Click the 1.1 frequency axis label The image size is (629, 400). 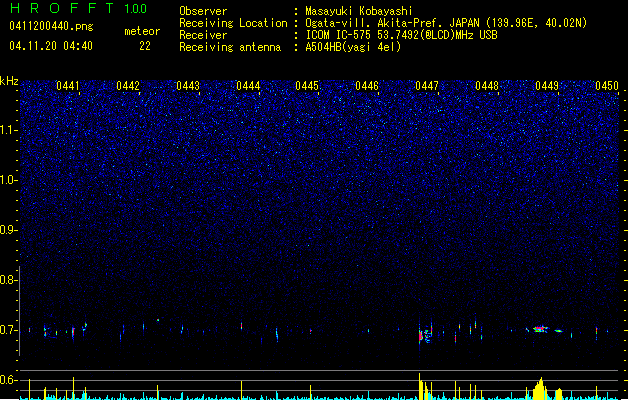click(x=8, y=130)
